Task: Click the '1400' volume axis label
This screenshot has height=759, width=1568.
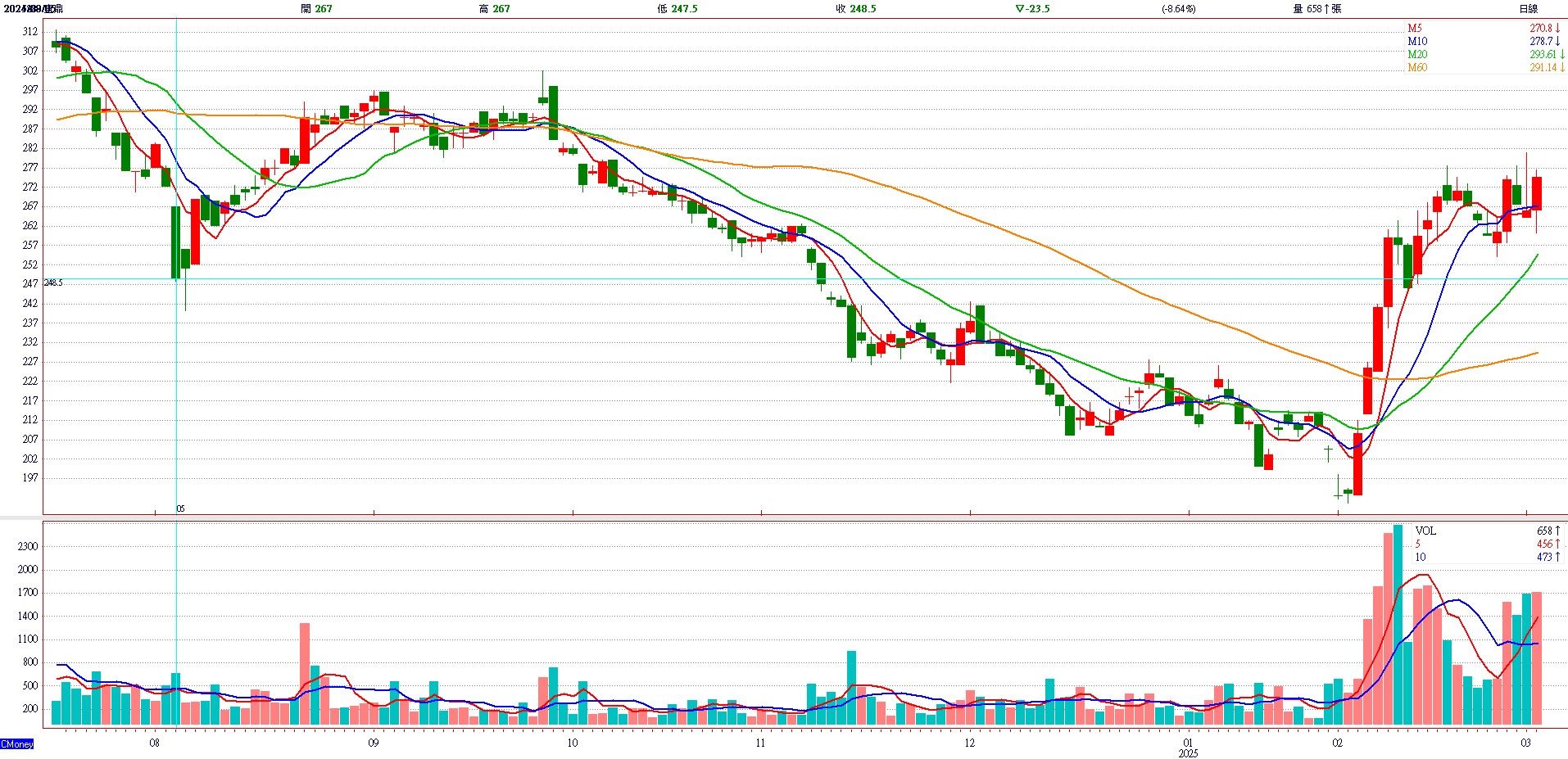Action: [x=28, y=617]
